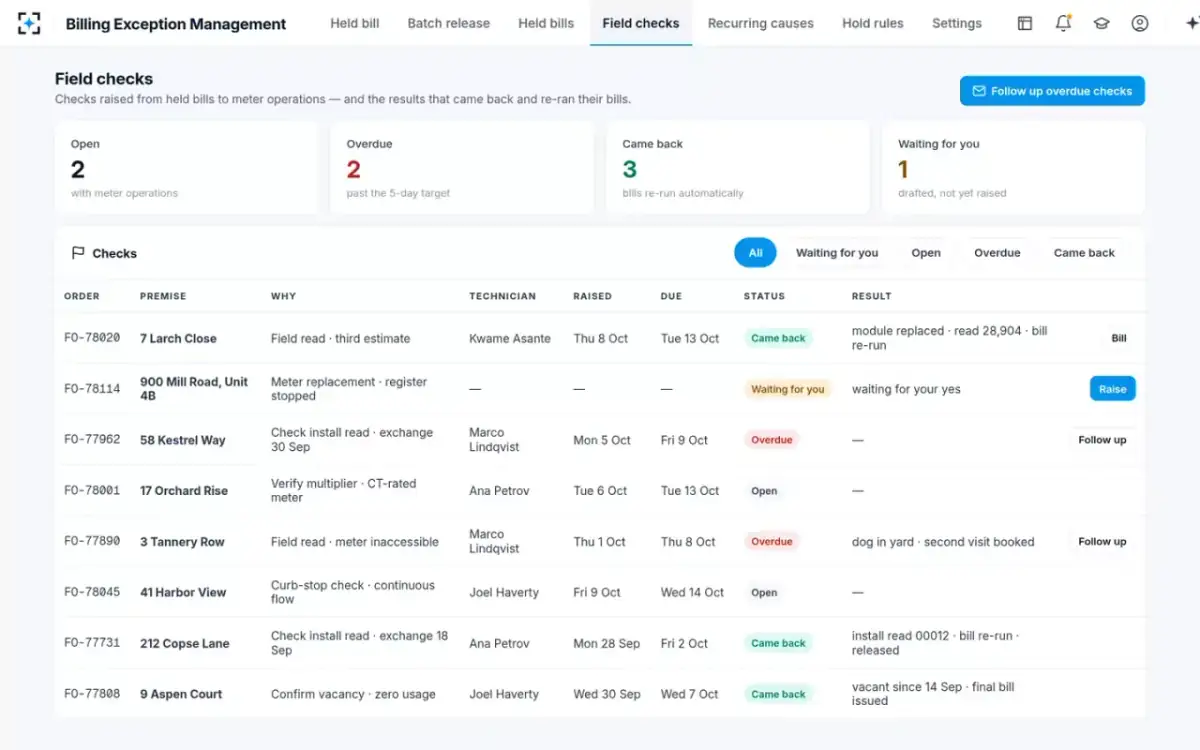Open the learning cap icon
Viewport: 1200px width, 750px height.
click(1101, 23)
